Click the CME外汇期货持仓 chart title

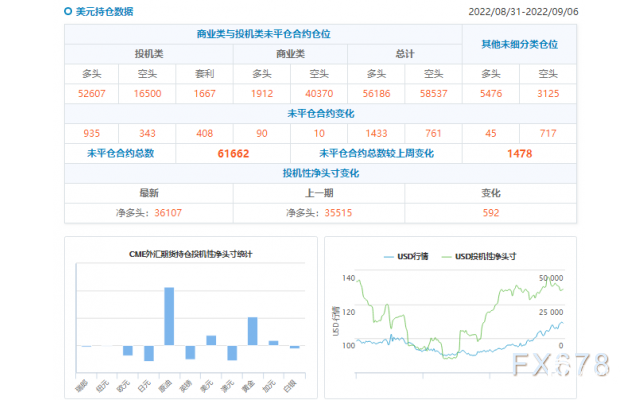(x=190, y=256)
